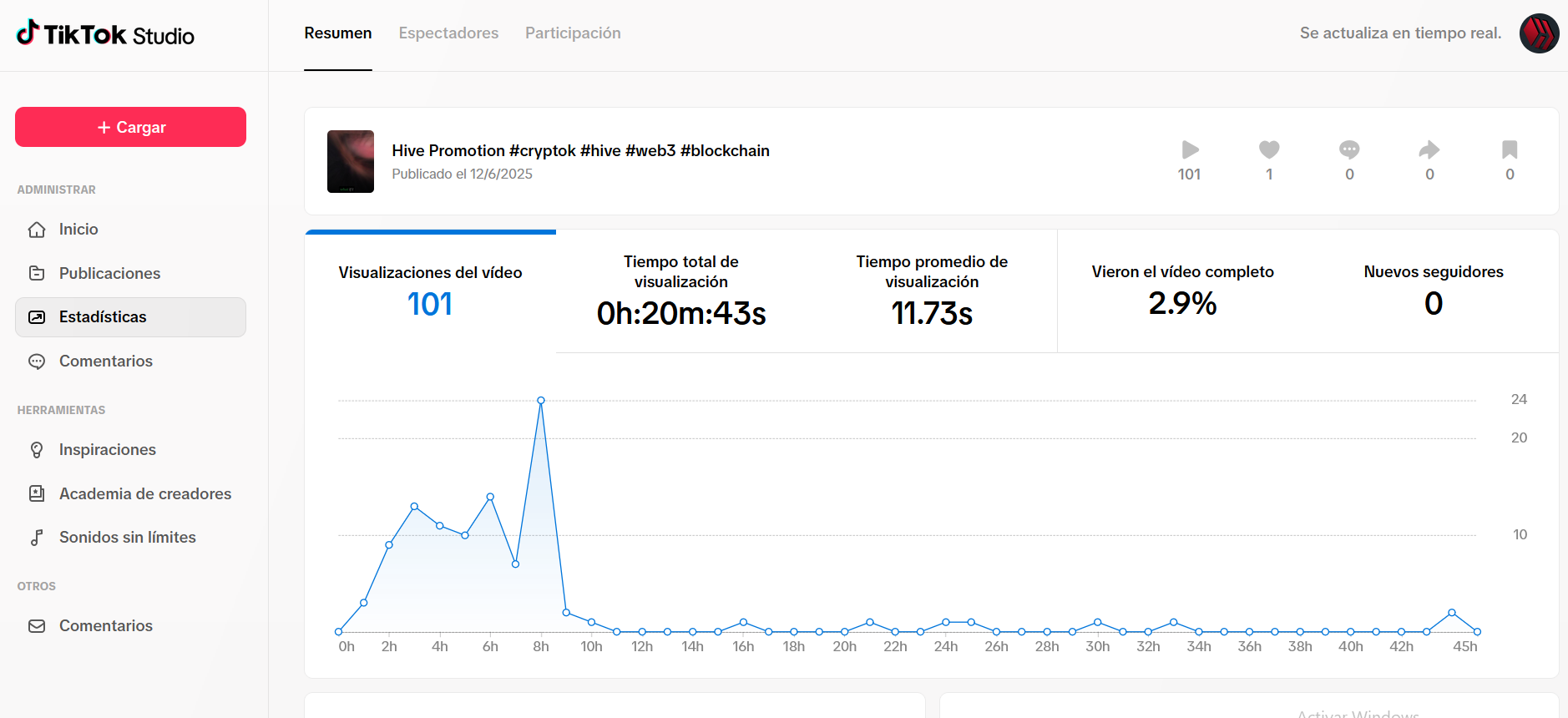Image resolution: width=1568 pixels, height=718 pixels.
Task: Click the envelope icon under Otros
Action: point(37,626)
